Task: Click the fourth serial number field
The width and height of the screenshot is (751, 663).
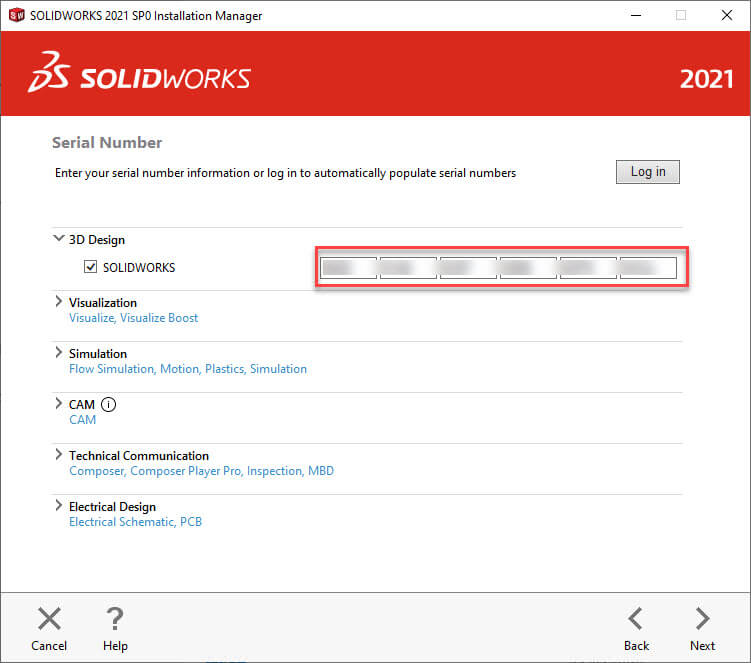Action: (529, 268)
